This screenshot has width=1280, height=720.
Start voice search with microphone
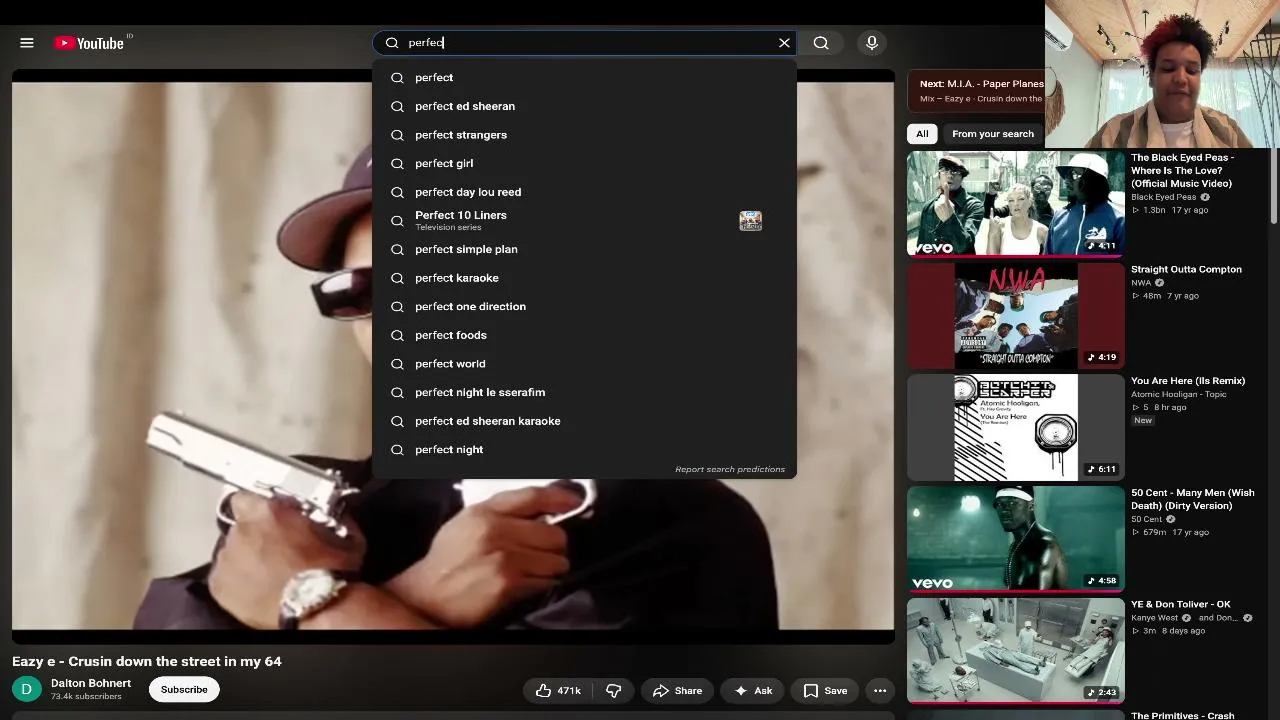pyautogui.click(x=872, y=43)
